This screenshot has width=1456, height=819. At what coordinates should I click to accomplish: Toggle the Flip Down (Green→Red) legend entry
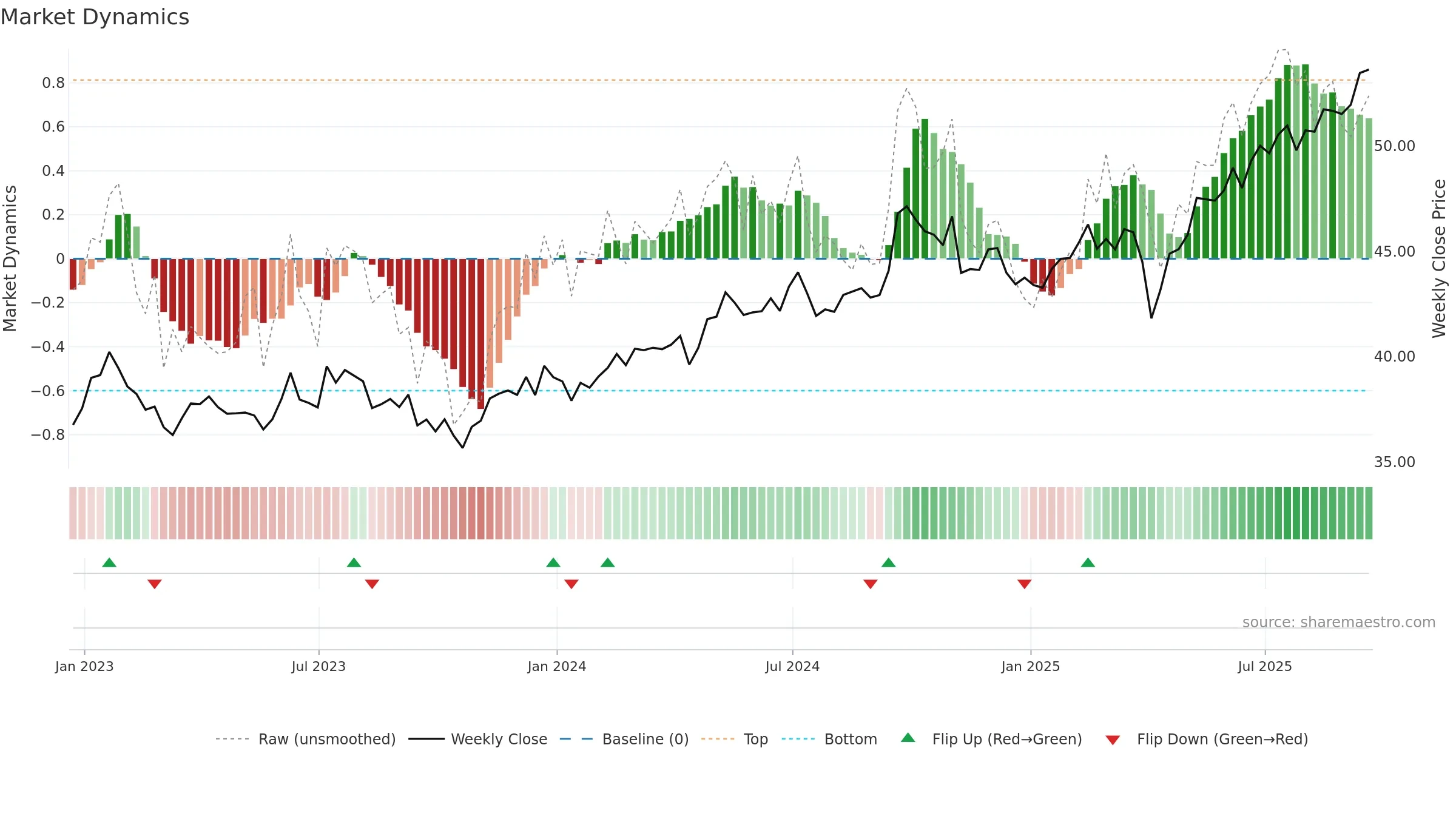(1206, 739)
